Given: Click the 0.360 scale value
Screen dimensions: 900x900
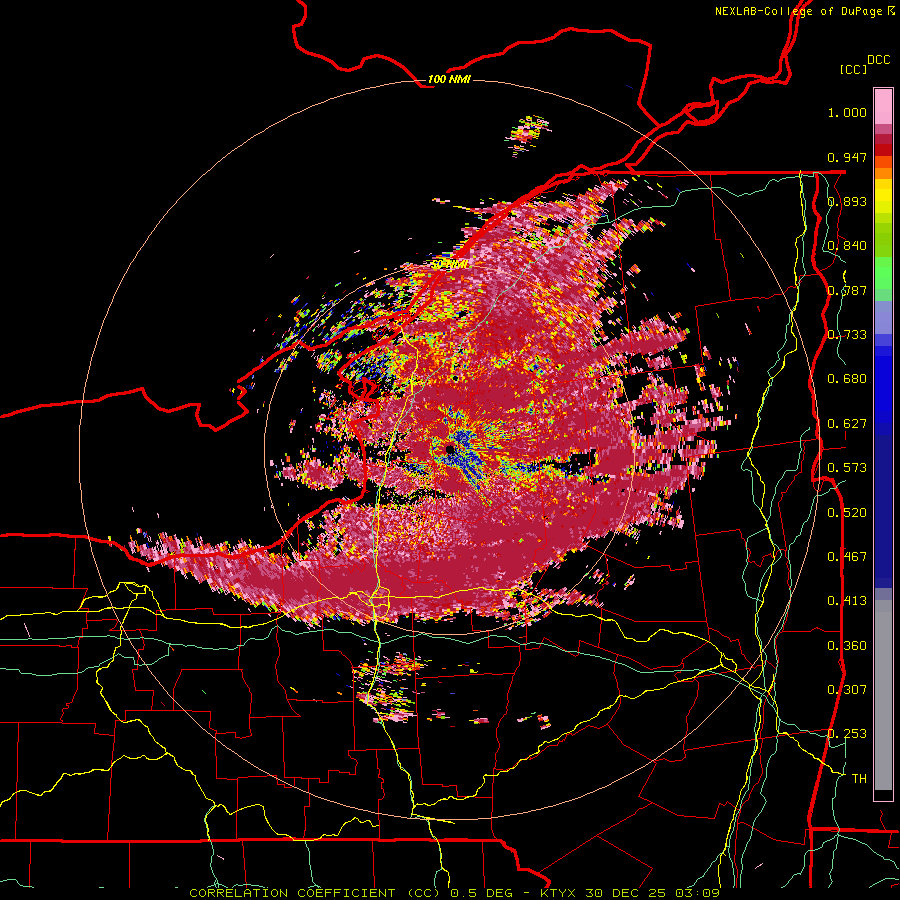Looking at the screenshot, I should click(x=847, y=646).
